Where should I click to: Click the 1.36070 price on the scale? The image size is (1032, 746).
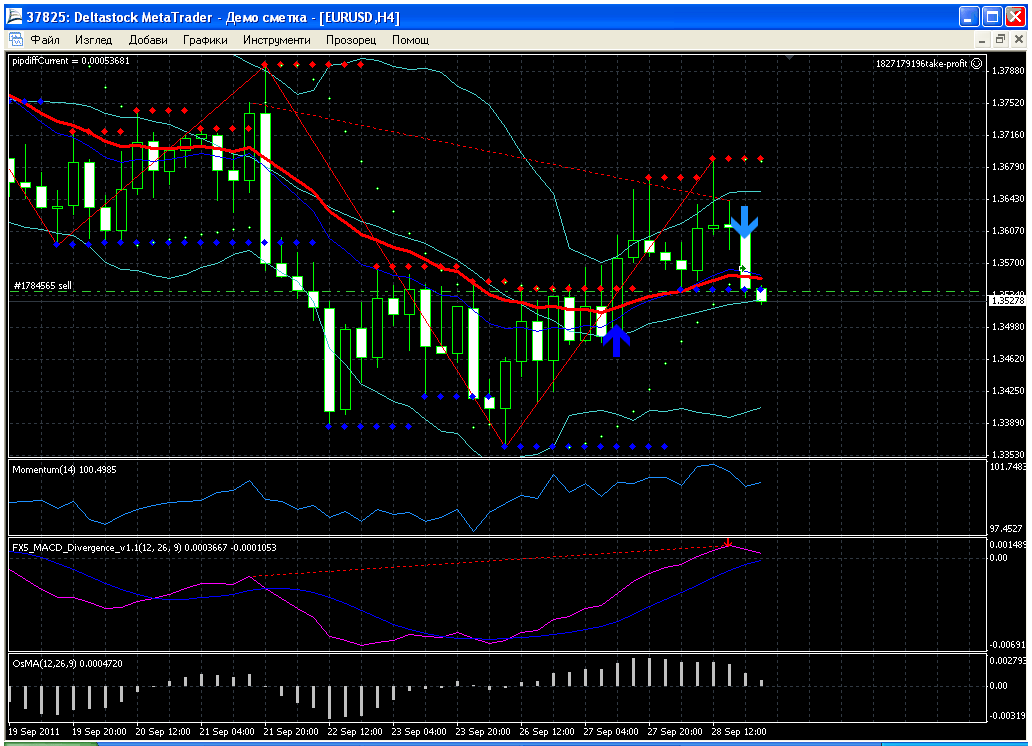1008,230
